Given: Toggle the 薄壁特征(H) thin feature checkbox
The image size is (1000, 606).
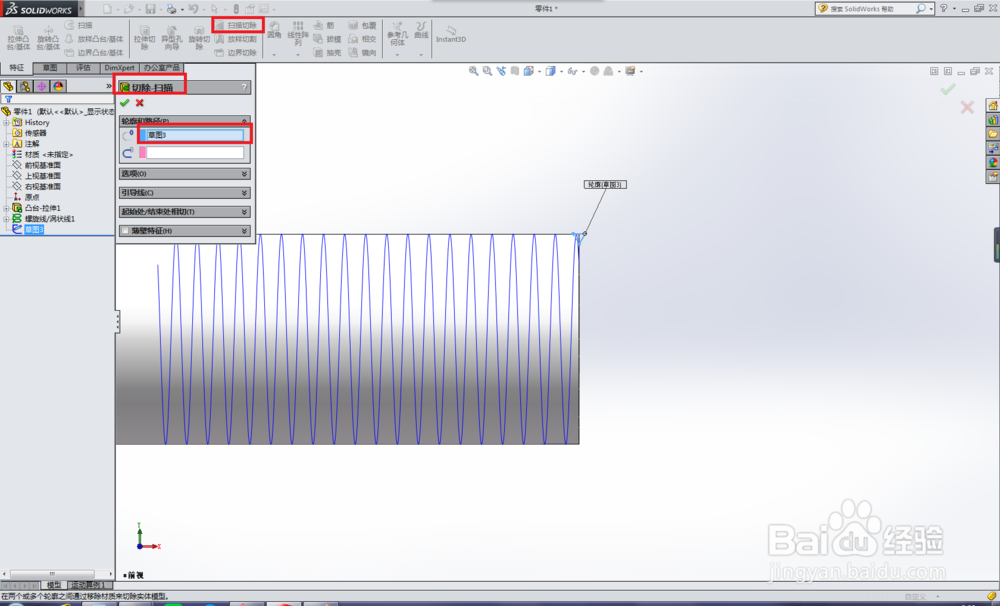Looking at the screenshot, I should (125, 231).
